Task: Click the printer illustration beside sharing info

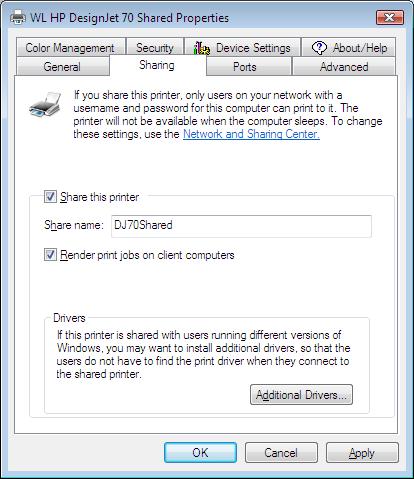Action: (x=45, y=104)
